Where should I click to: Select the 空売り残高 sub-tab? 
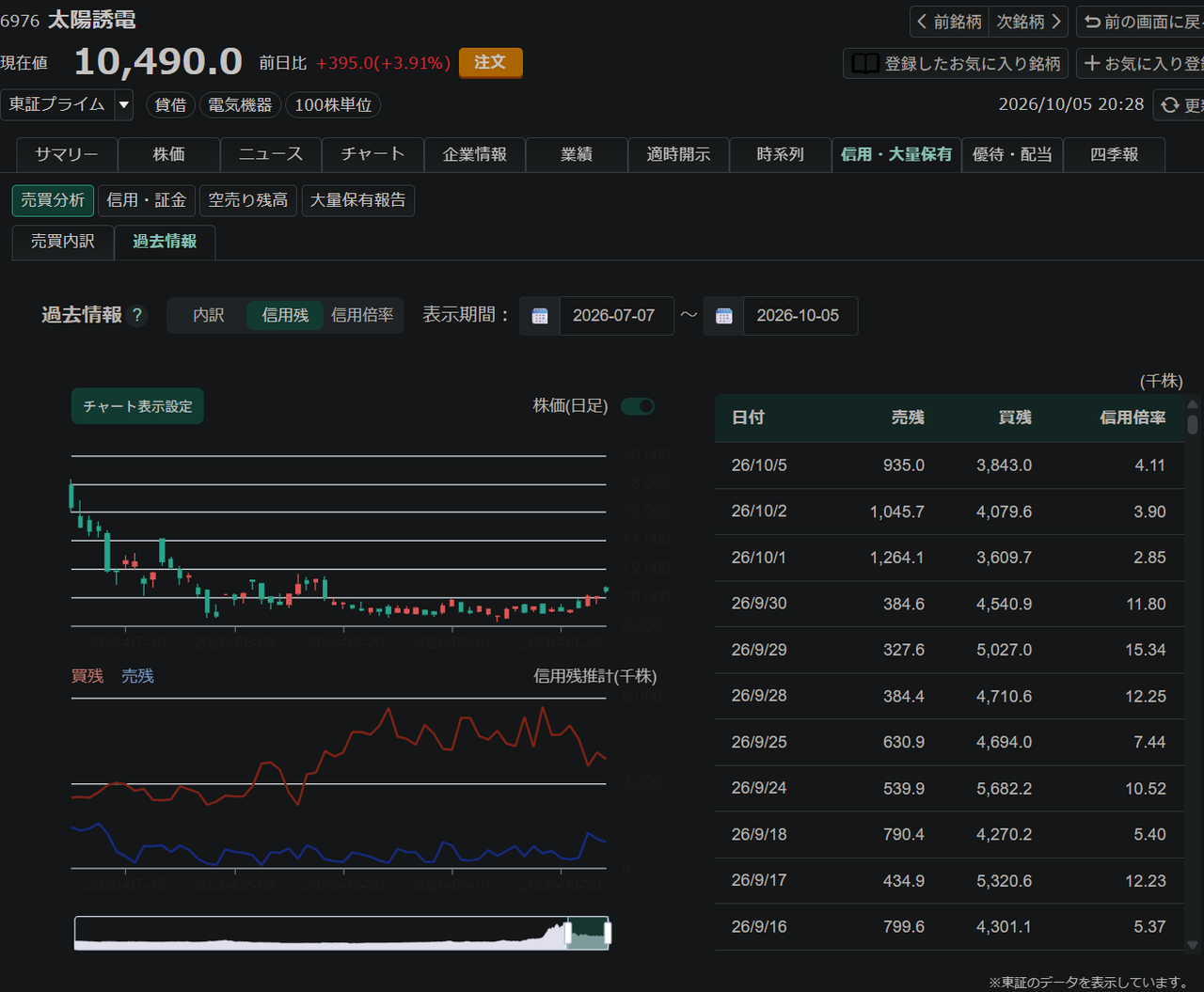tap(248, 200)
